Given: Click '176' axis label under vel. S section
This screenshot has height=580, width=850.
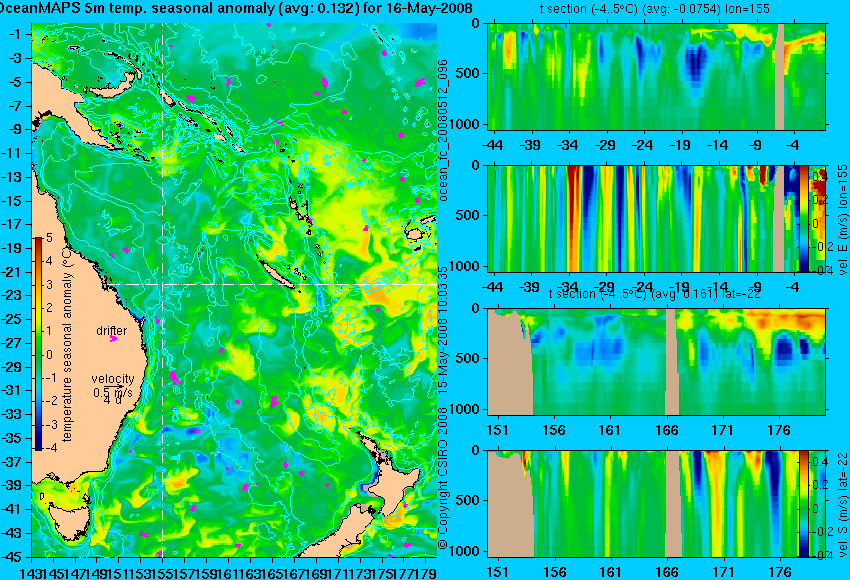Looking at the screenshot, I should (x=780, y=572).
